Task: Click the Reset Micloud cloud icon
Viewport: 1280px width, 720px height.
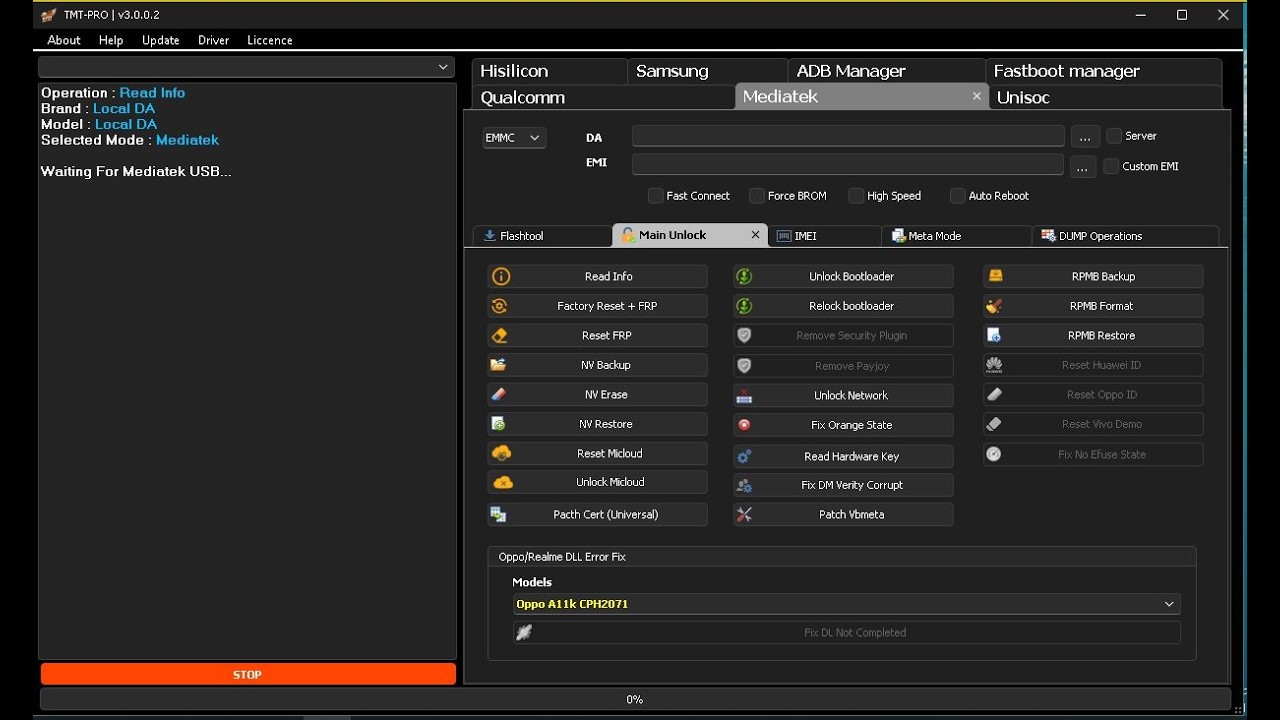Action: [502, 453]
